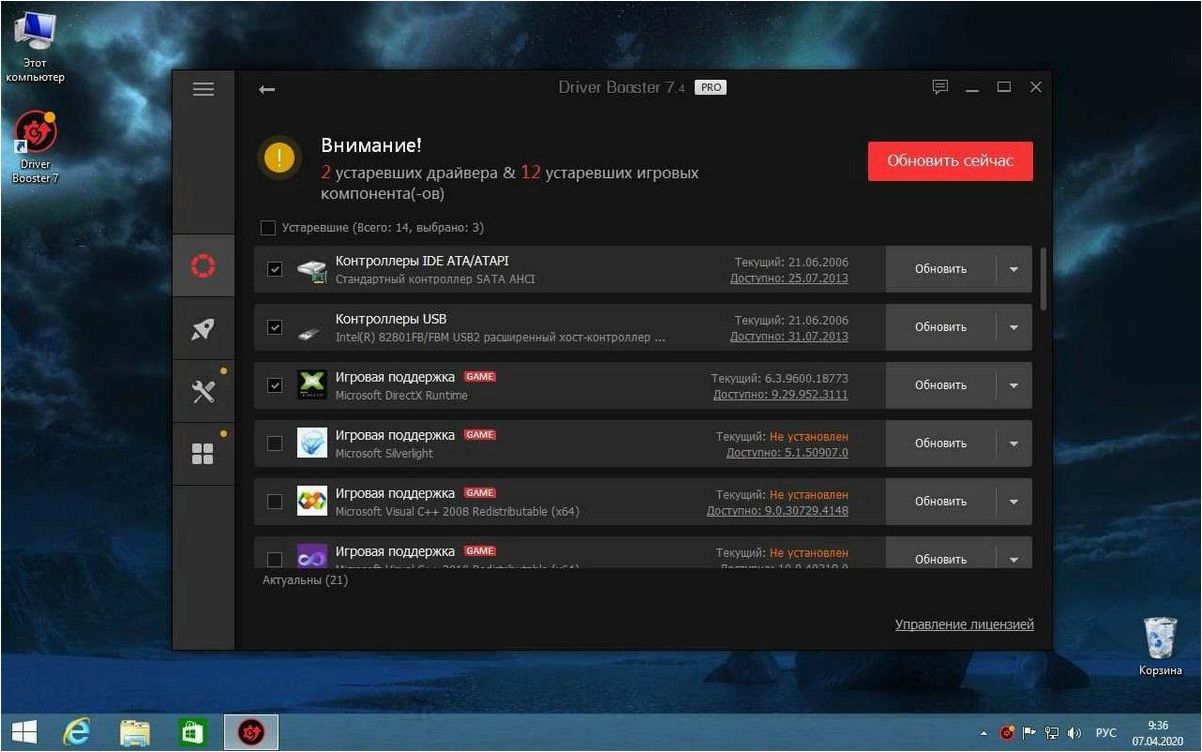
Task: Open the hamburger menu in Driver Booster
Action: pyautogui.click(x=203, y=89)
